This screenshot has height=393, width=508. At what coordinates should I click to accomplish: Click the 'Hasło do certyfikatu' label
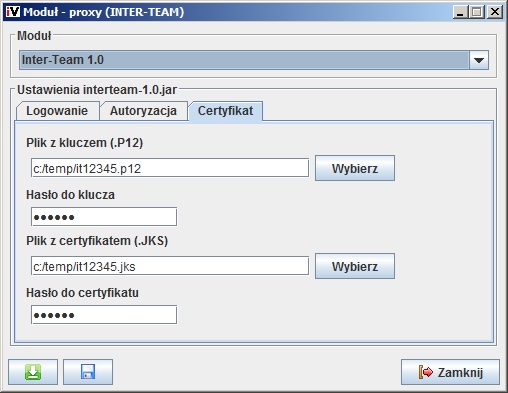click(x=82, y=293)
